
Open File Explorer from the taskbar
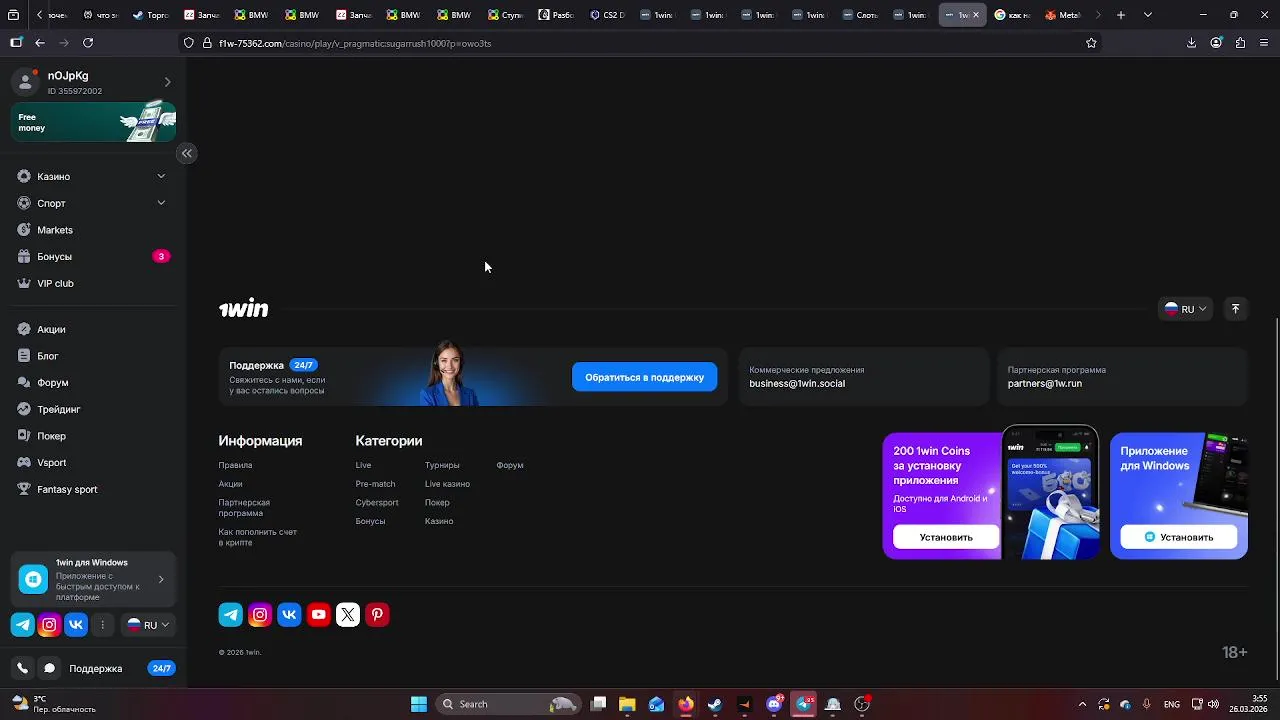627,704
